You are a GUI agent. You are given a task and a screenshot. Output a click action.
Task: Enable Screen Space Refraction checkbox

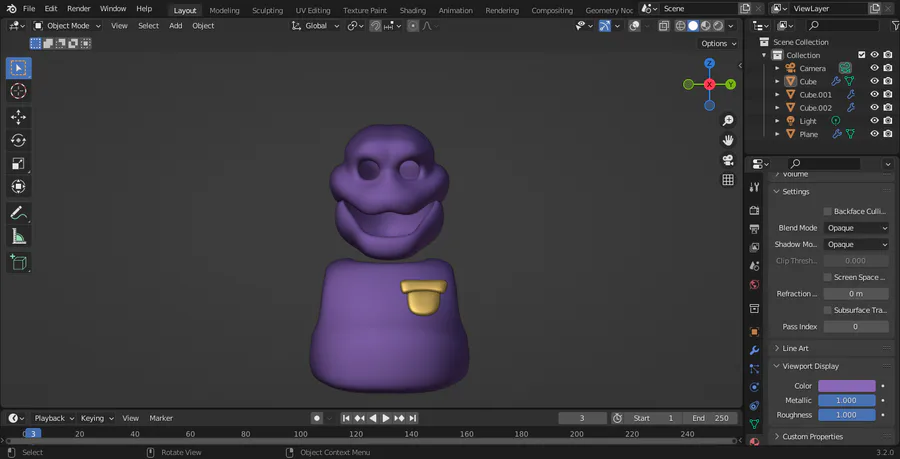point(828,277)
